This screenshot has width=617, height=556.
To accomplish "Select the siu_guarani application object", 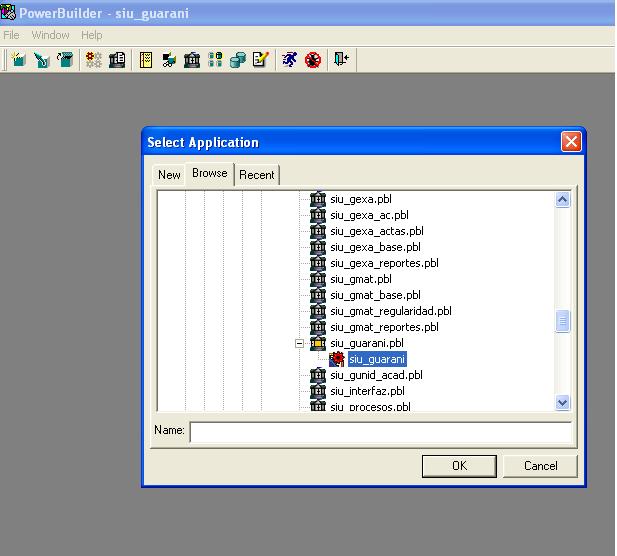I will click(377, 359).
